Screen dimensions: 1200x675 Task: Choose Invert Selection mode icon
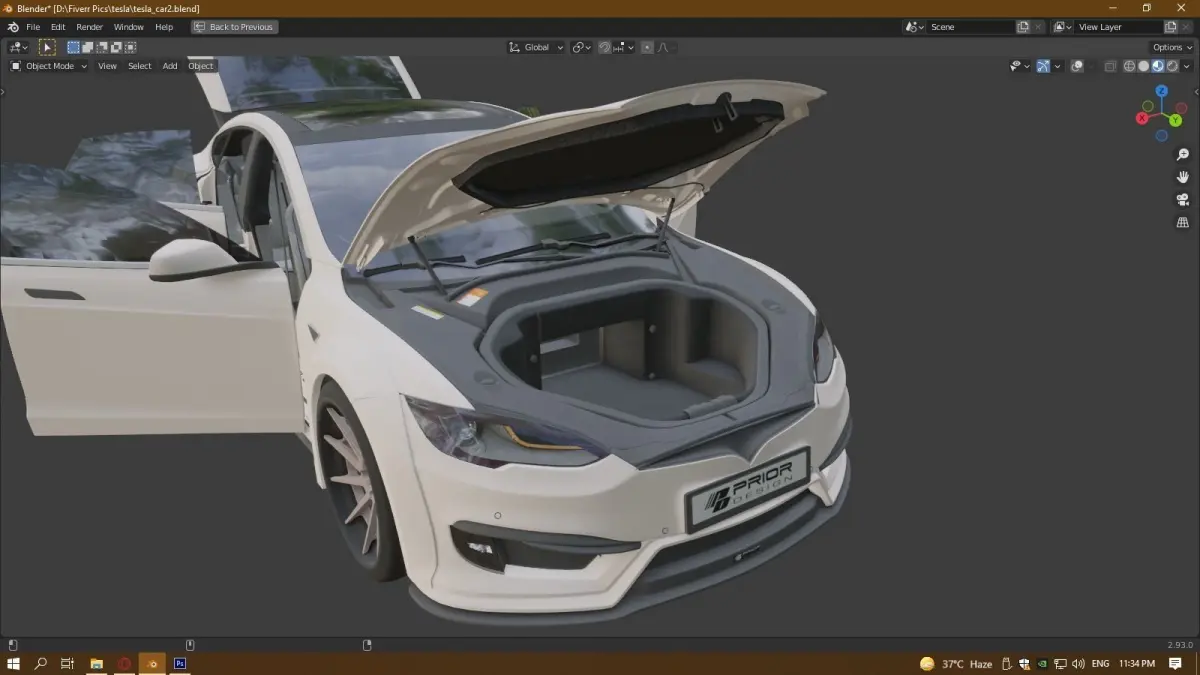click(116, 47)
